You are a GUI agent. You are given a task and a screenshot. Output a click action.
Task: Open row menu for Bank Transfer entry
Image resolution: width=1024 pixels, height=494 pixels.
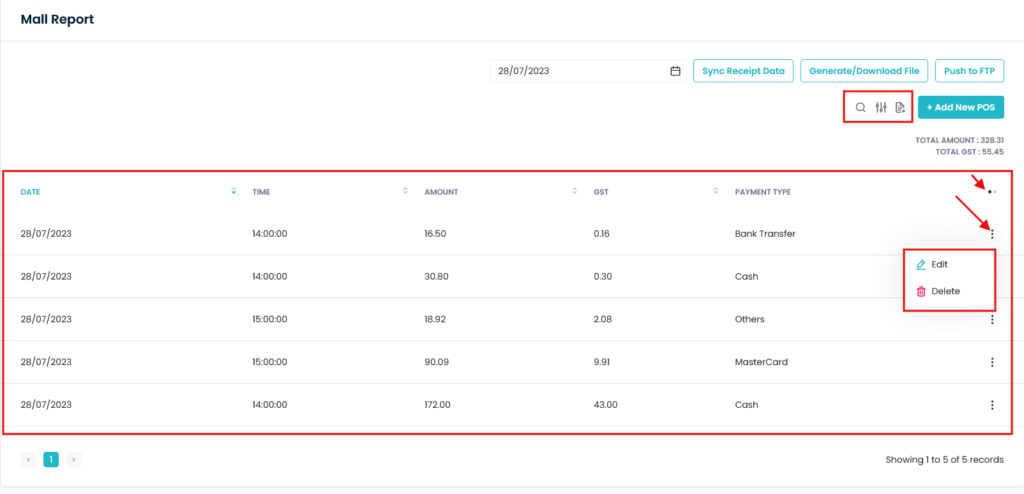coord(992,234)
